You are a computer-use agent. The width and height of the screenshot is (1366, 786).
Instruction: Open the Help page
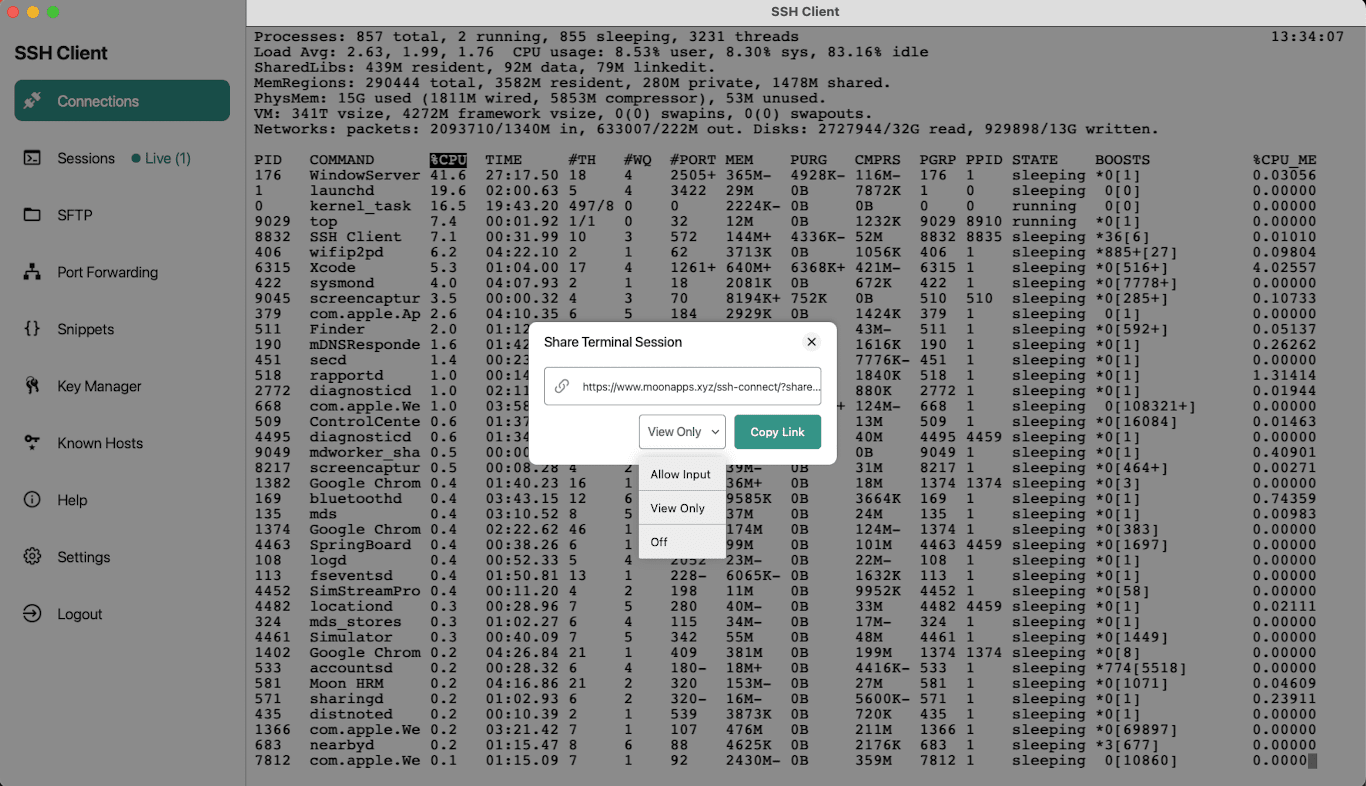(72, 500)
